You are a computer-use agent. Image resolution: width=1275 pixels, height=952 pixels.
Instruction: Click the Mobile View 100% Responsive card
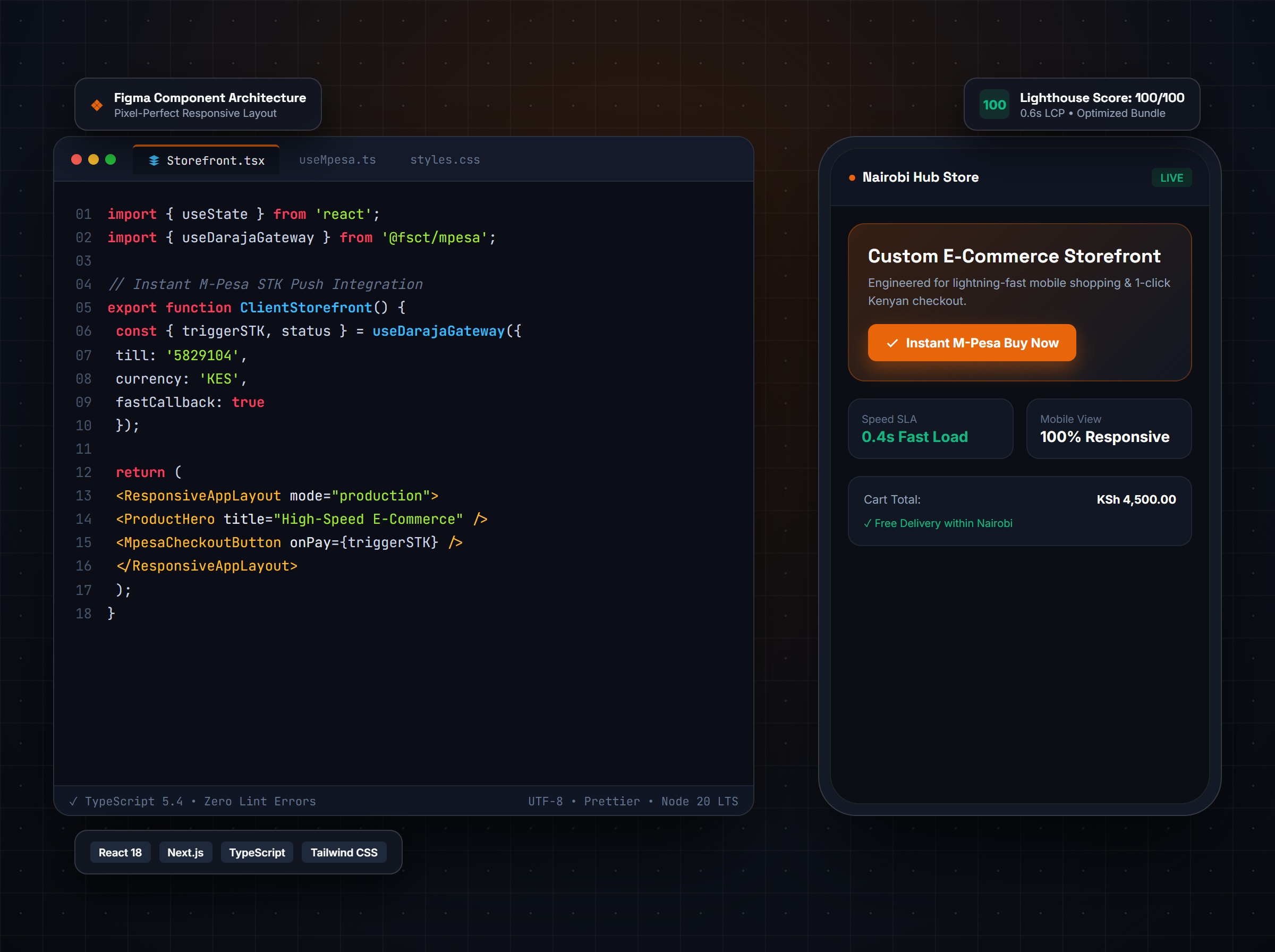coord(1109,429)
